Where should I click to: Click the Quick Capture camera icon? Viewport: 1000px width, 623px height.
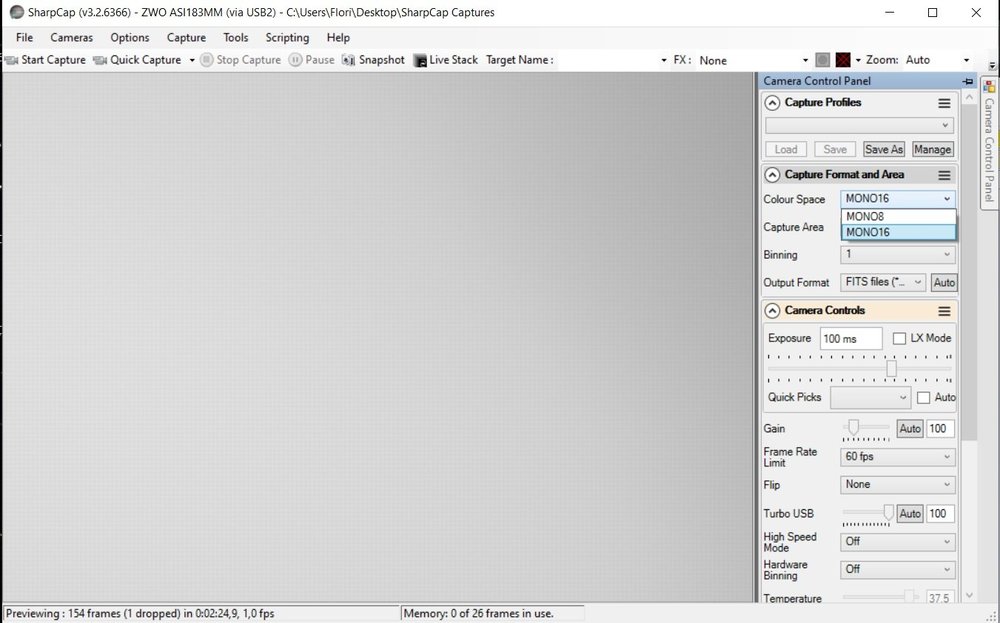(x=99, y=60)
